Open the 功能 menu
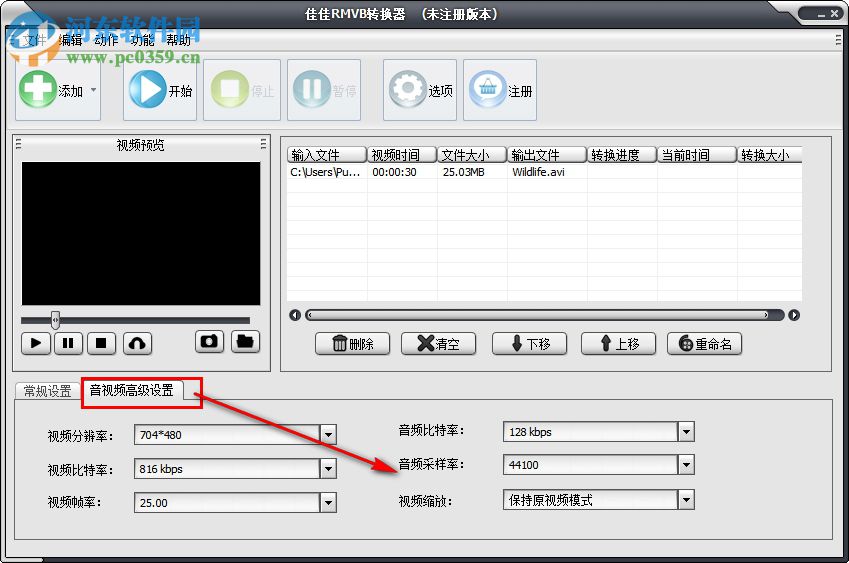849x563 pixels. click(142, 40)
